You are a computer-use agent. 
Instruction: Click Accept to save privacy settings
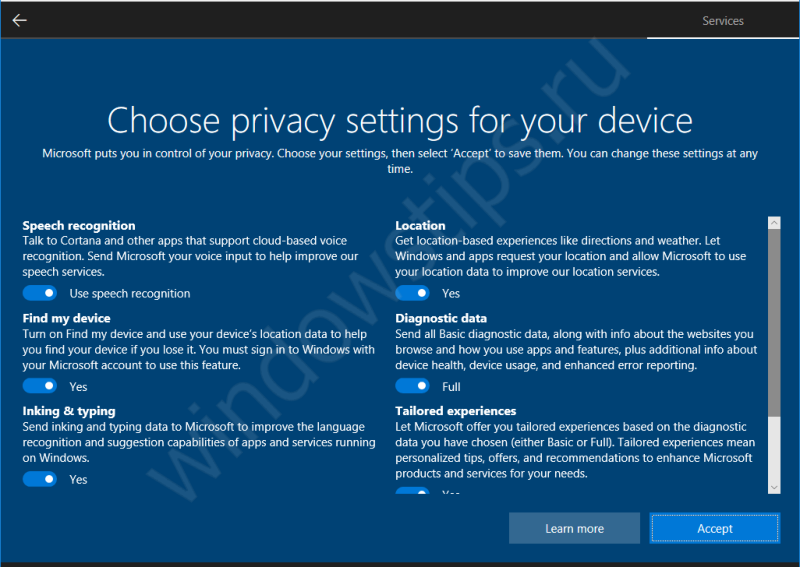pyautogui.click(x=714, y=528)
